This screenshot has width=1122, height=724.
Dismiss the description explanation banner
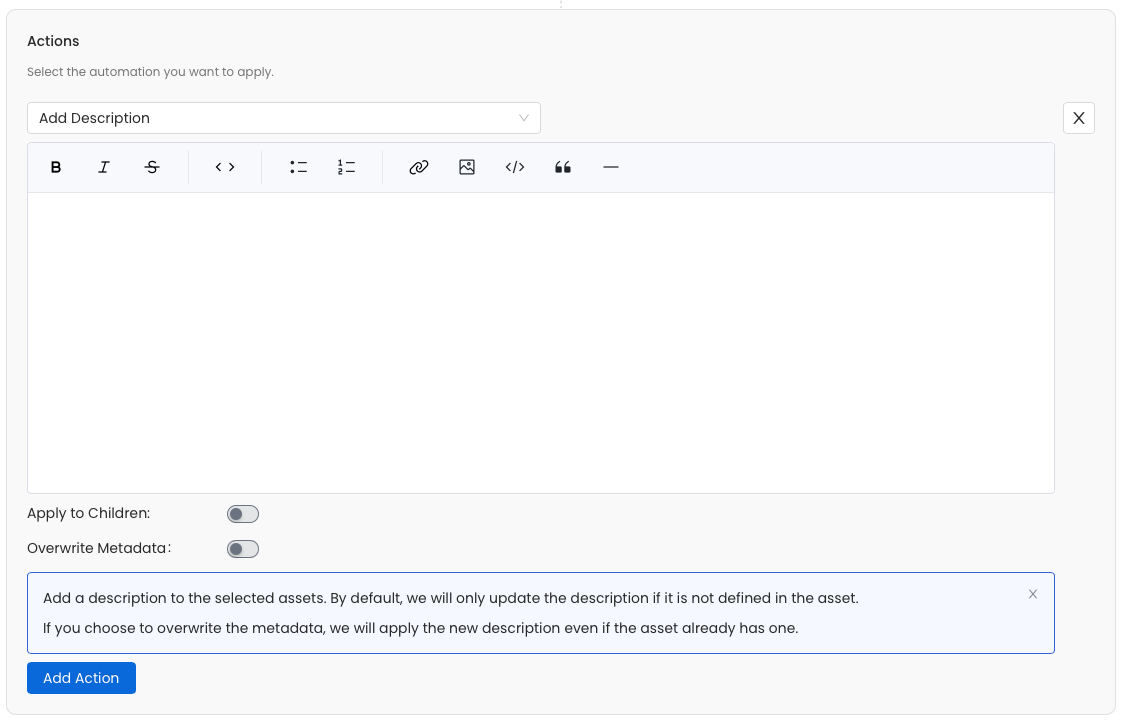(x=1033, y=593)
